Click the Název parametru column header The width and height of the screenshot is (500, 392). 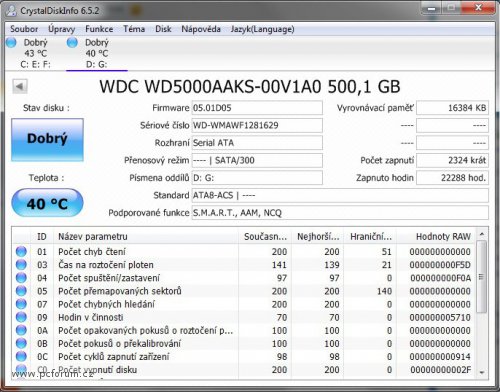coord(146,236)
